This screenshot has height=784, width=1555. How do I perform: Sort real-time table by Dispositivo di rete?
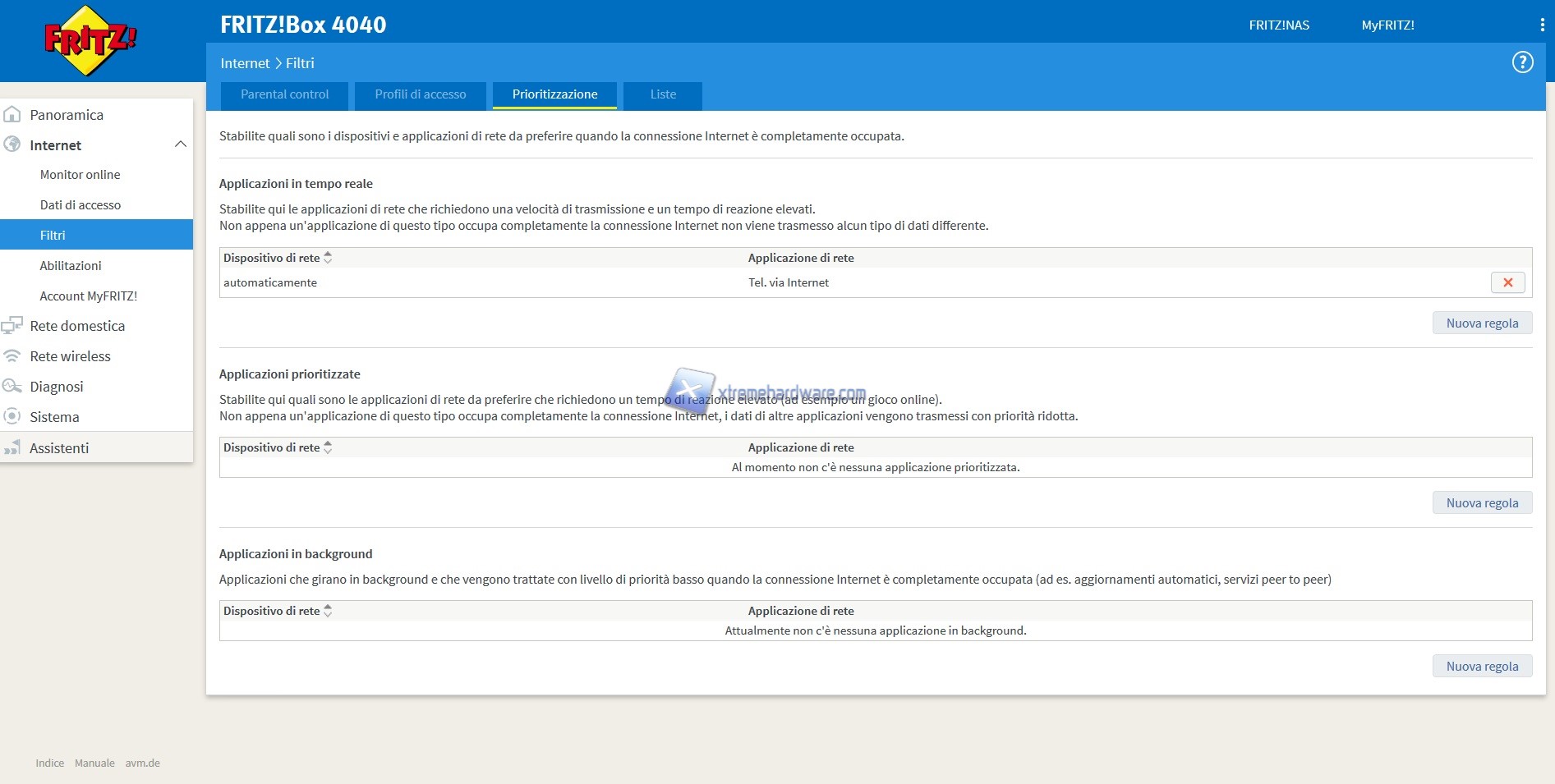[328, 258]
